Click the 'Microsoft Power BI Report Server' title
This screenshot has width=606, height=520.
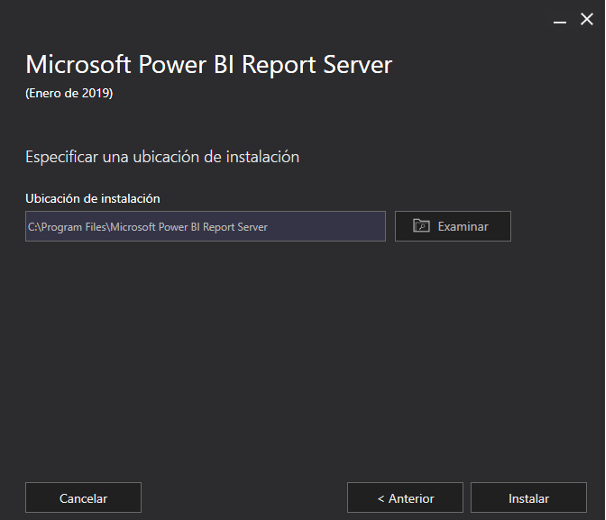(208, 65)
